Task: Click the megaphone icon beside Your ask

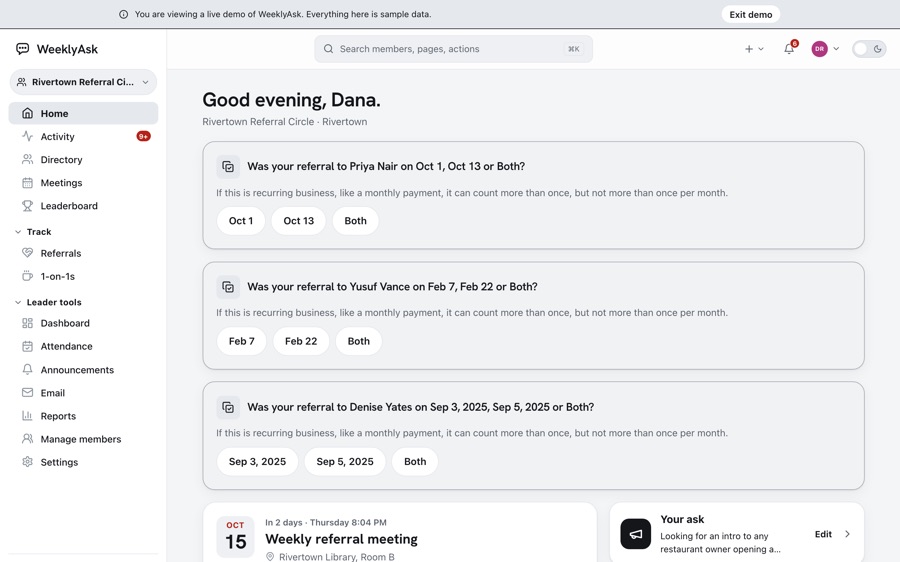Action: [x=635, y=534]
